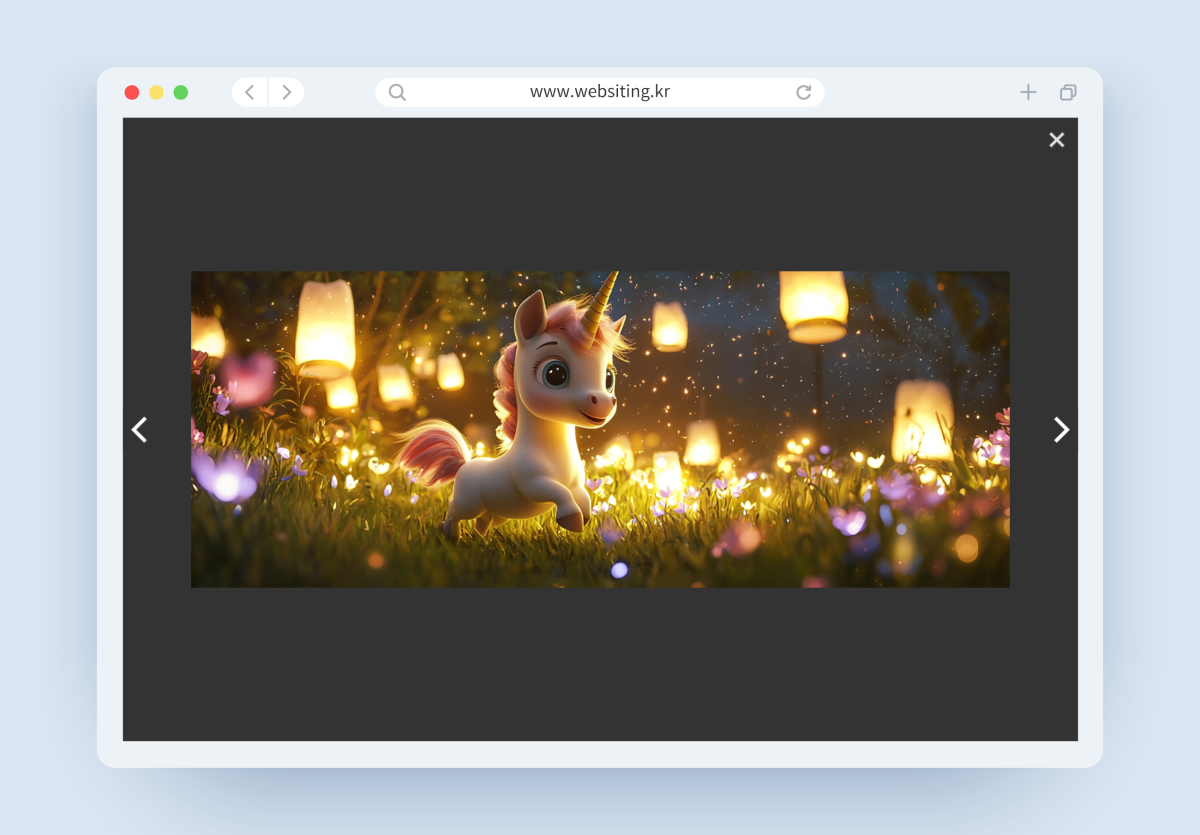Screen dimensions: 1200x835
Task: Open a new tab with the plus icon
Action: point(1028,92)
